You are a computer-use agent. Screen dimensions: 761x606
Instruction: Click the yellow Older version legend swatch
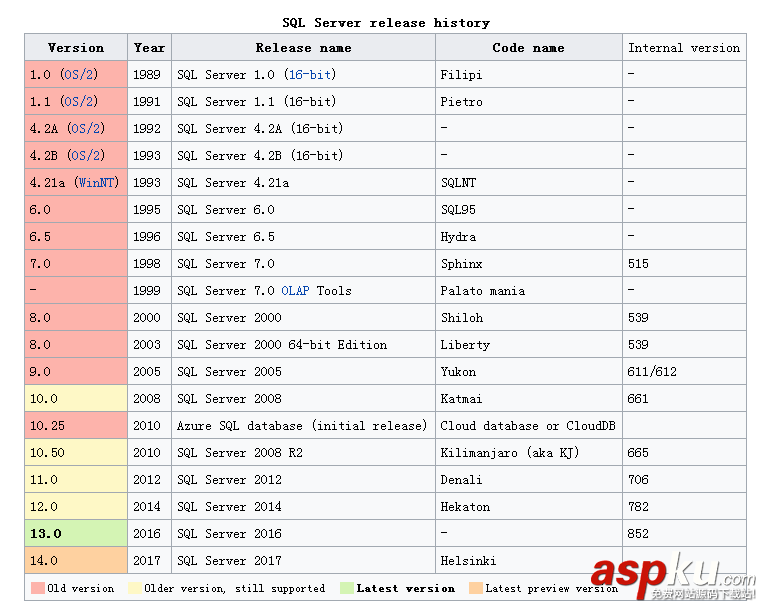(135, 588)
